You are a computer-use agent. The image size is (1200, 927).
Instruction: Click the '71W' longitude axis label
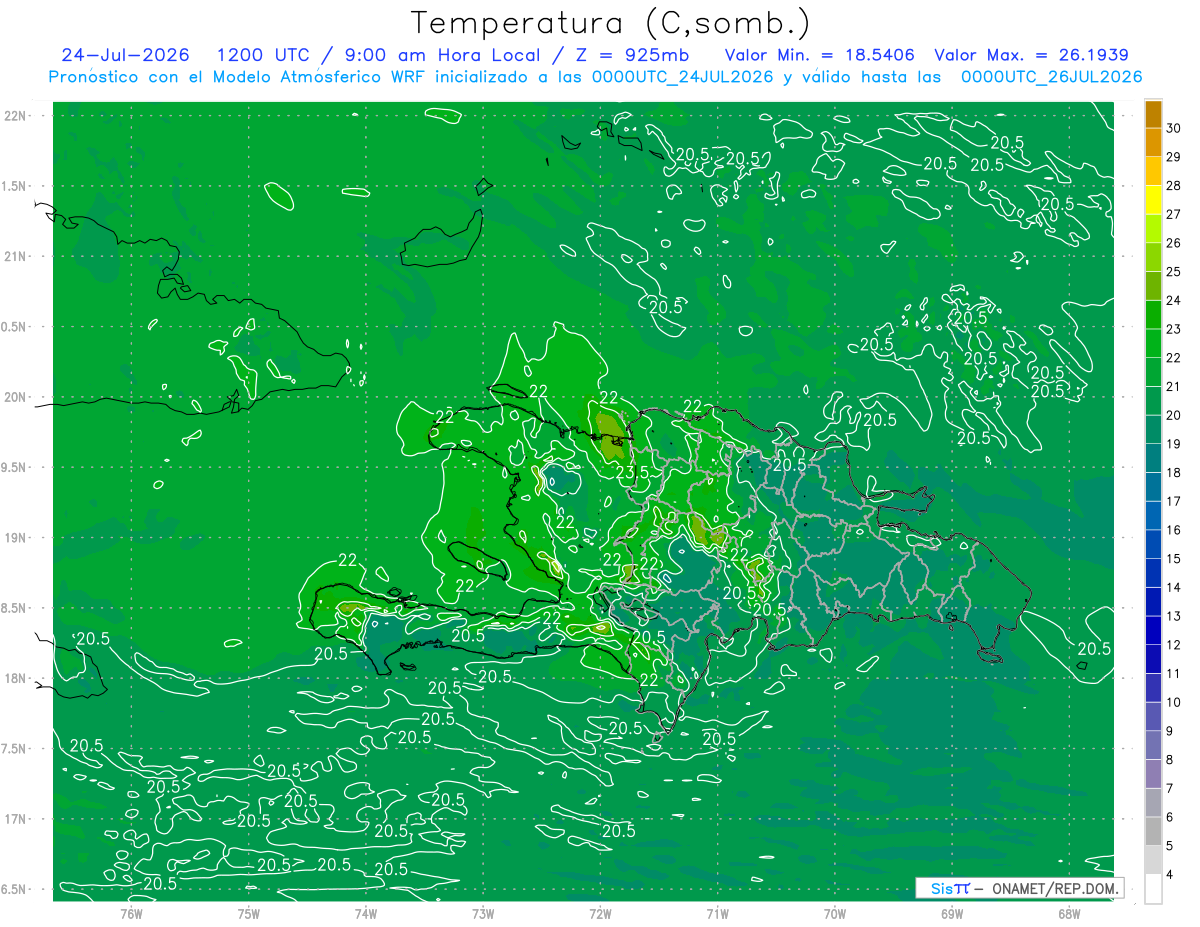(717, 914)
